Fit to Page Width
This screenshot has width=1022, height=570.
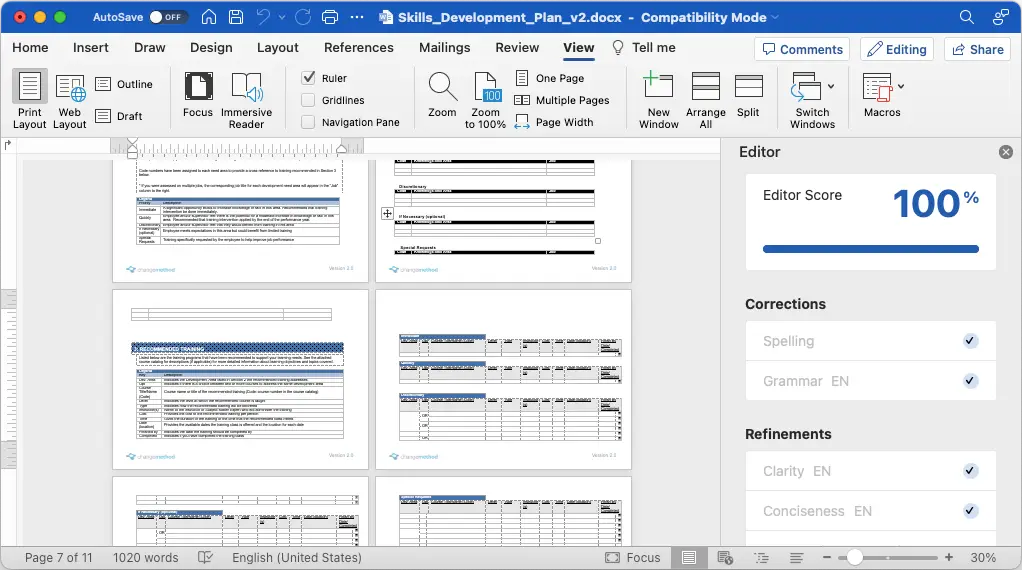click(x=554, y=122)
